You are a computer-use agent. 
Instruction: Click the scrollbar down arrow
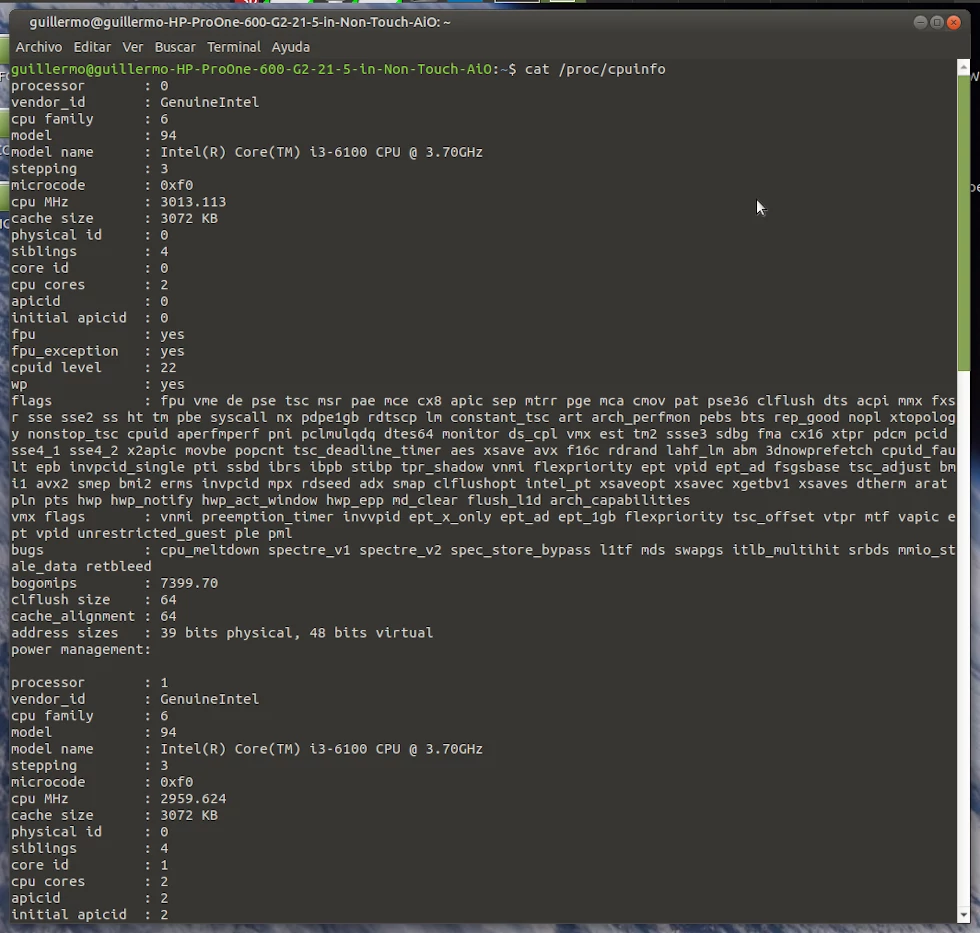963,916
